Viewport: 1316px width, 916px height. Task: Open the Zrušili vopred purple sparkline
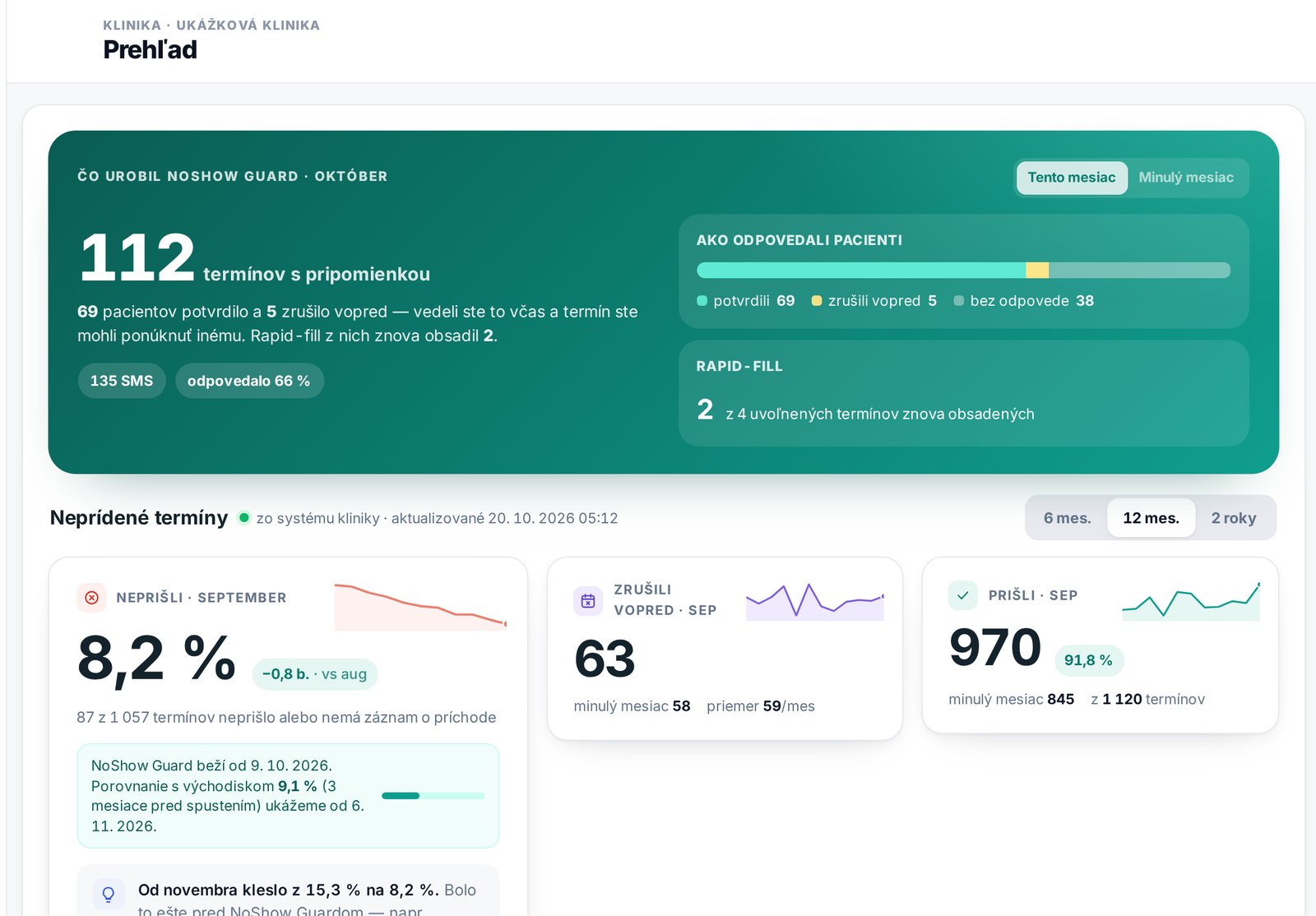814,601
